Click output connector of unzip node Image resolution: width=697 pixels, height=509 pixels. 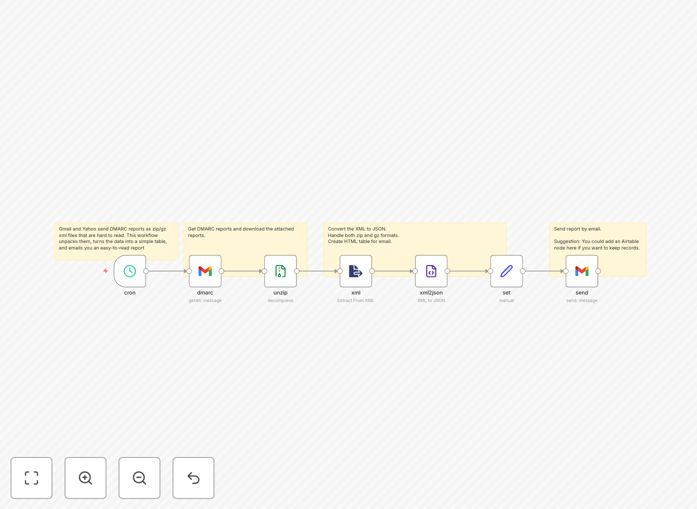(x=296, y=271)
